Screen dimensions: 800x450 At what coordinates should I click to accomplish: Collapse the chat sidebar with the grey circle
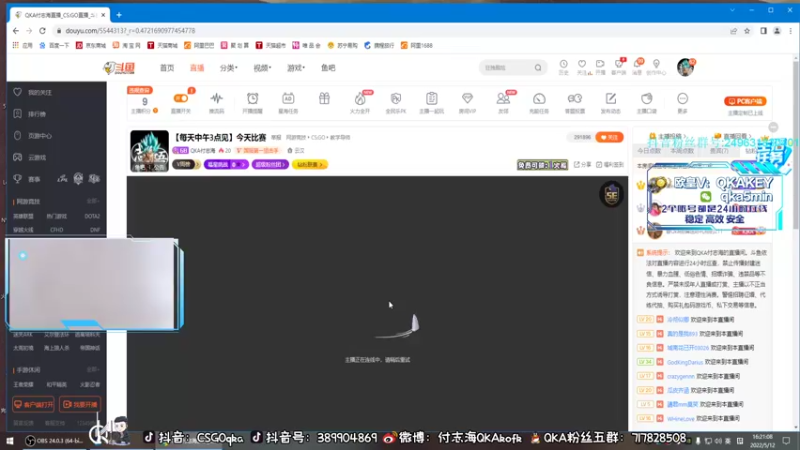[x=773, y=127]
